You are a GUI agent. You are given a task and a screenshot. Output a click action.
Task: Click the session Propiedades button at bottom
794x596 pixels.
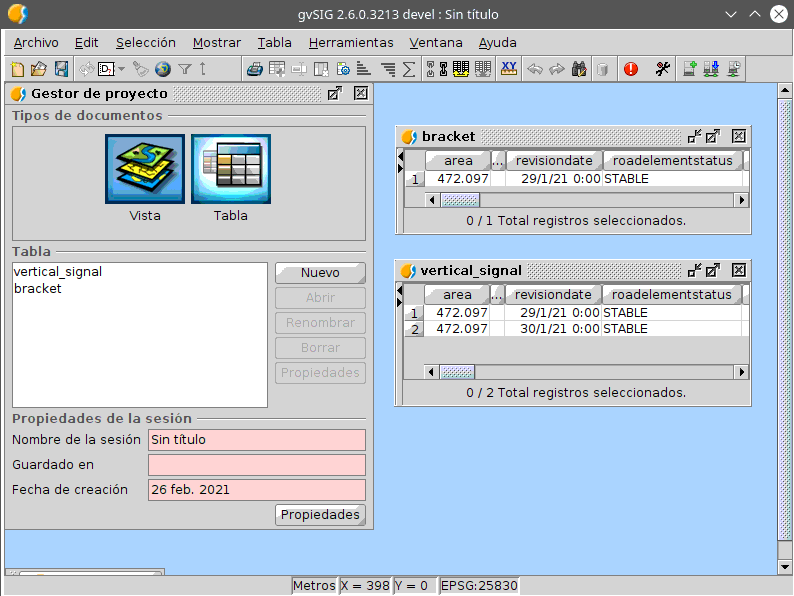point(321,514)
